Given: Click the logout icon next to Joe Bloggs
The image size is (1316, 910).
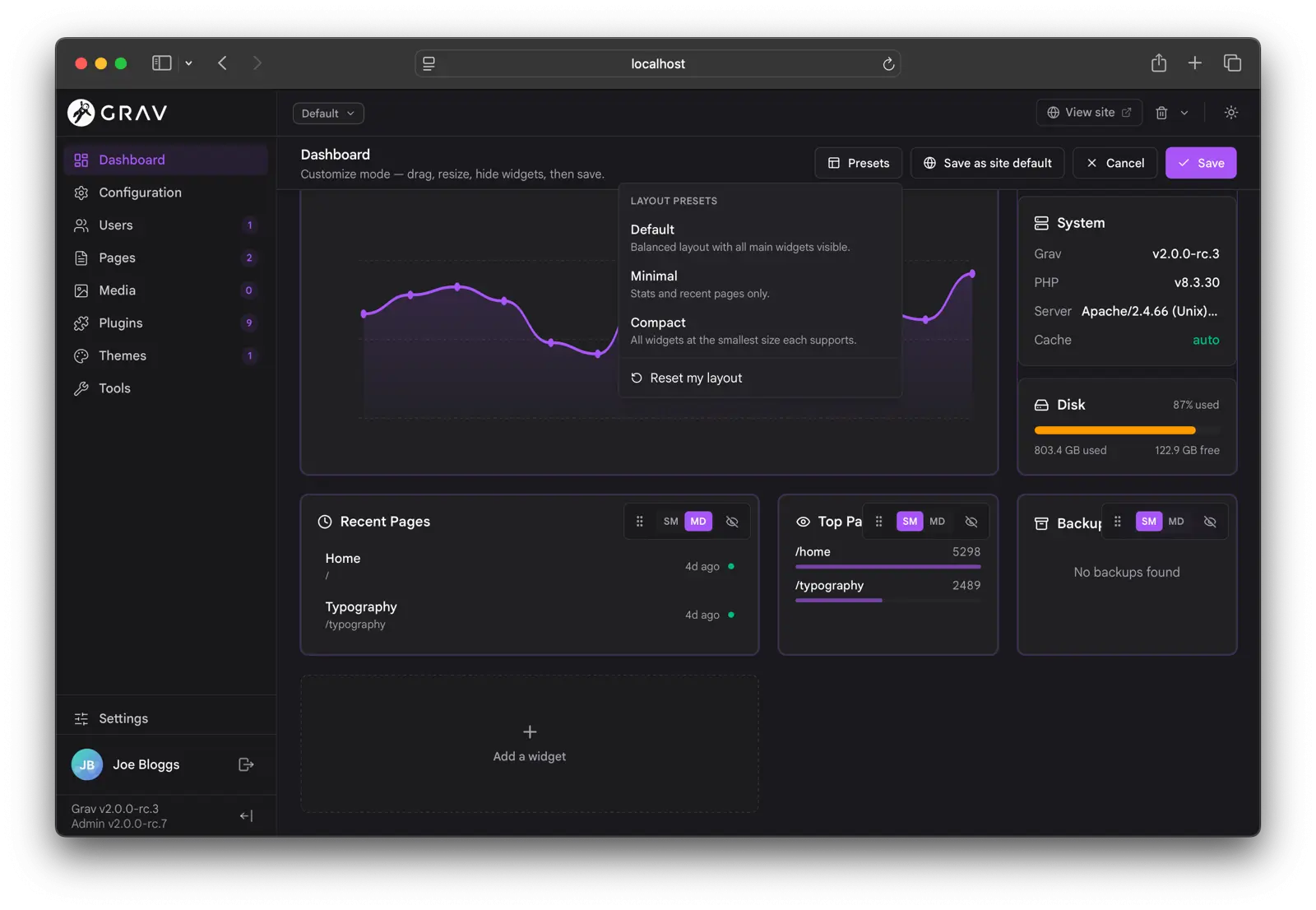Looking at the screenshot, I should tap(246, 764).
